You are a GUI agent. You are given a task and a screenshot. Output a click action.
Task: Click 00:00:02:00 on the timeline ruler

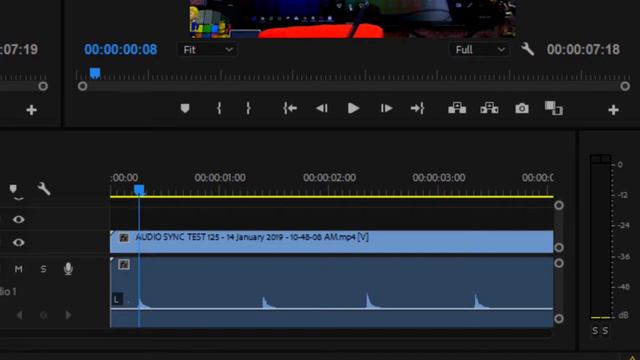tap(329, 178)
